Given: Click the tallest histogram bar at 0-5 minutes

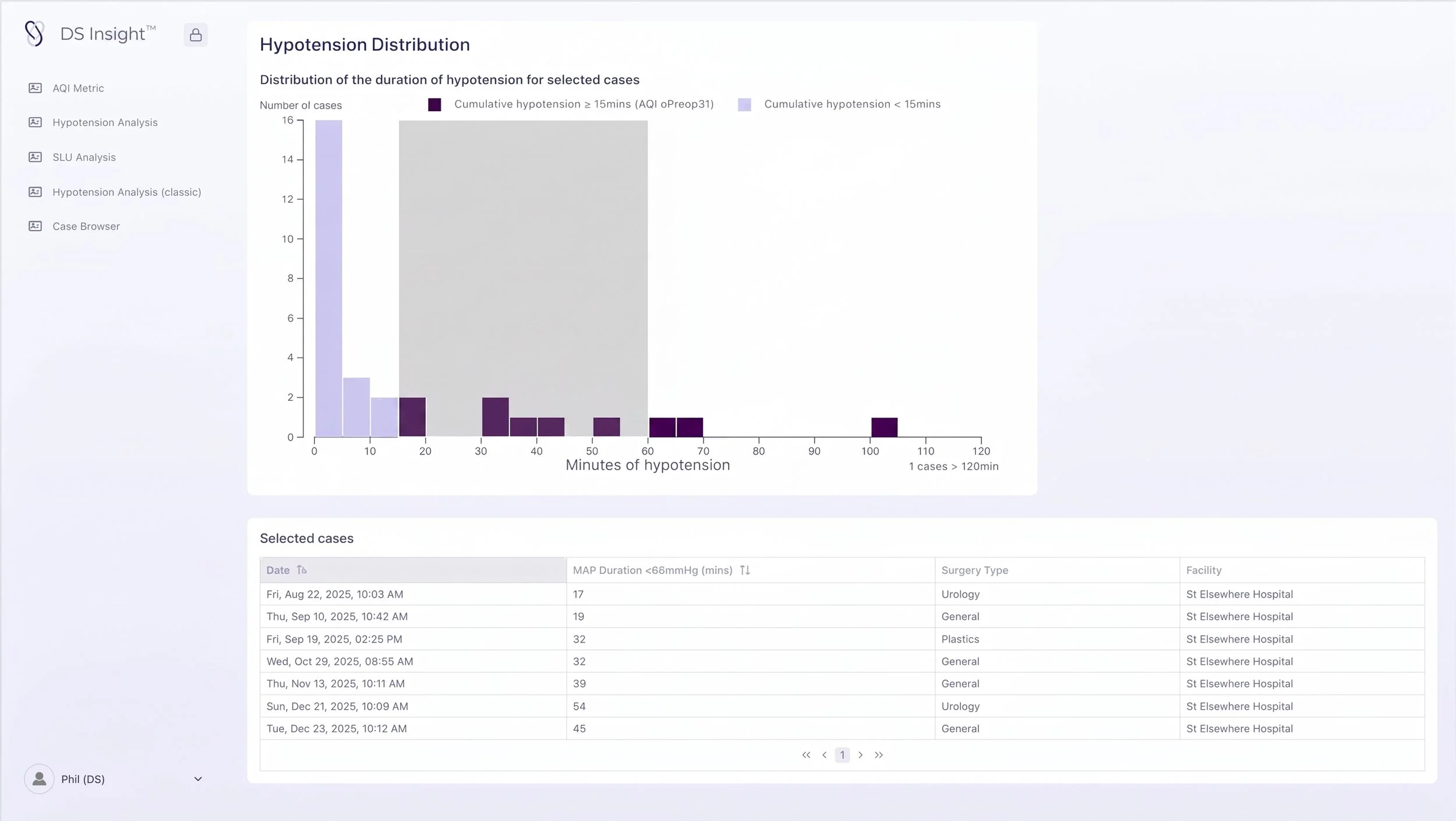Looking at the screenshot, I should coord(328,279).
